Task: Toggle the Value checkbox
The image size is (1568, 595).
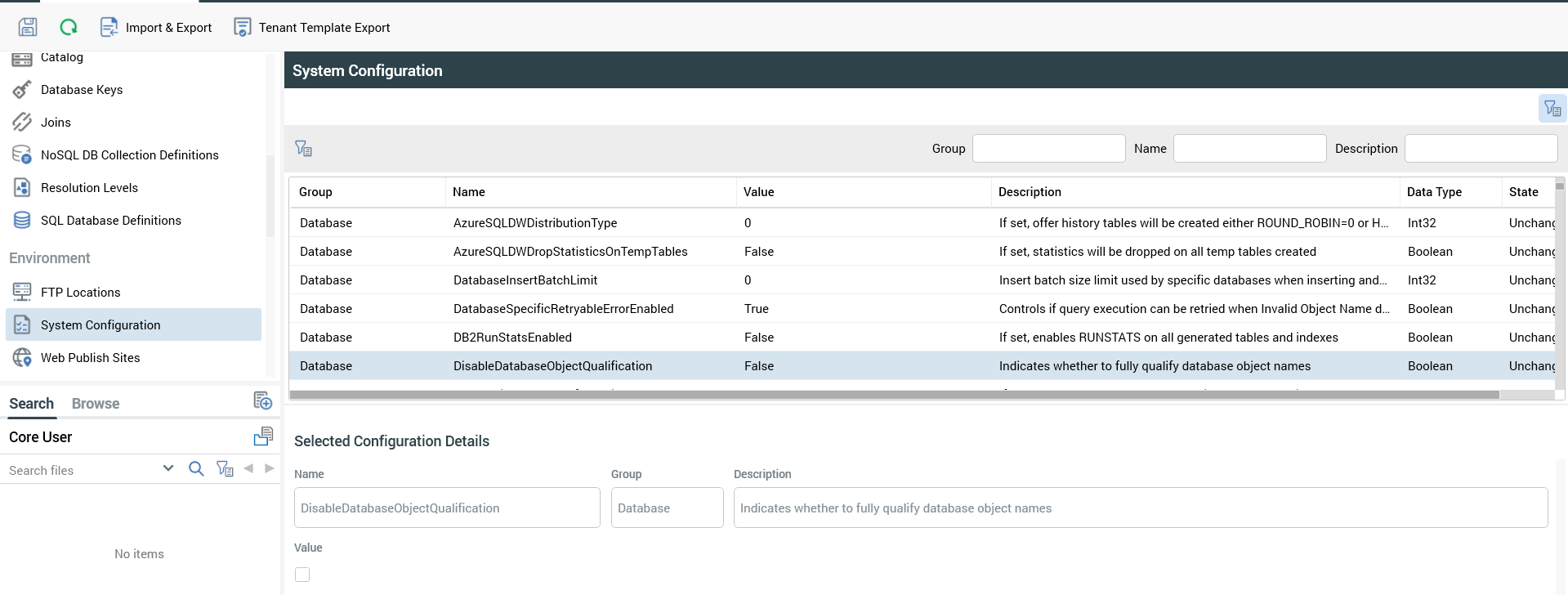Action: pyautogui.click(x=302, y=575)
